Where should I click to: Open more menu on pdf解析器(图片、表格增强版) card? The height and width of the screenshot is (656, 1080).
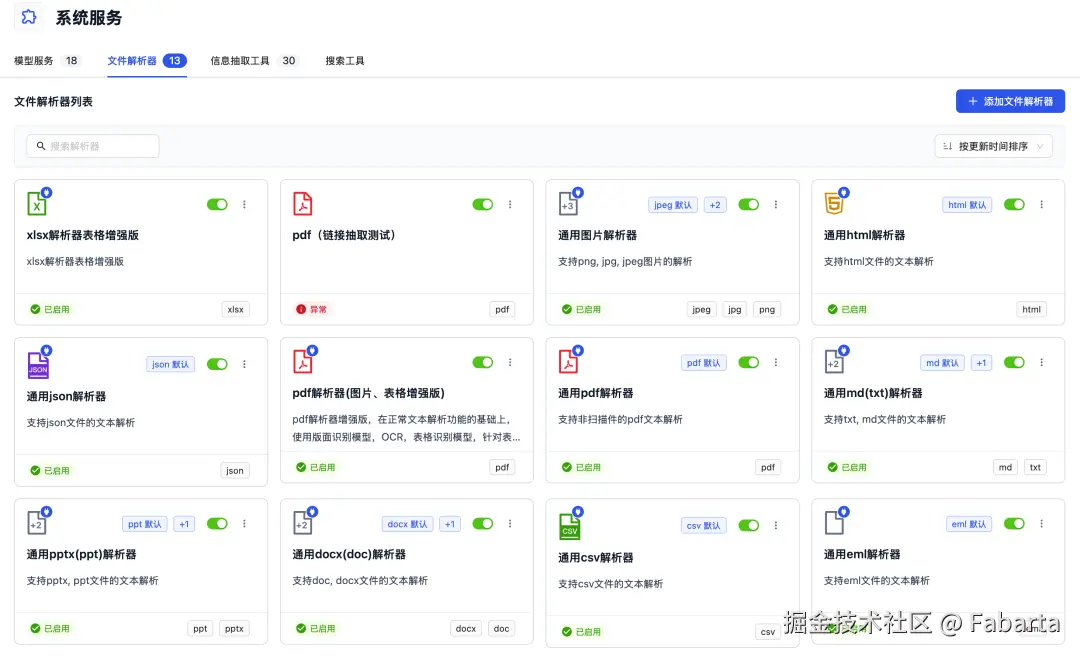coord(510,362)
